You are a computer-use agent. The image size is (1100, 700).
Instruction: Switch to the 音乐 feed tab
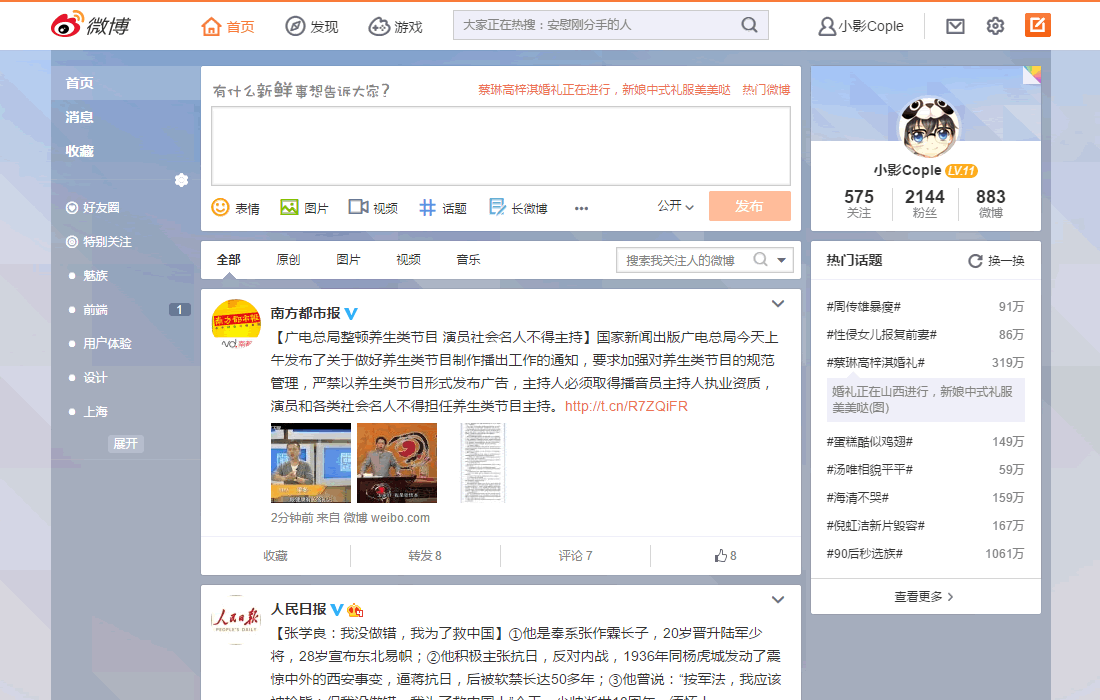[x=469, y=260]
